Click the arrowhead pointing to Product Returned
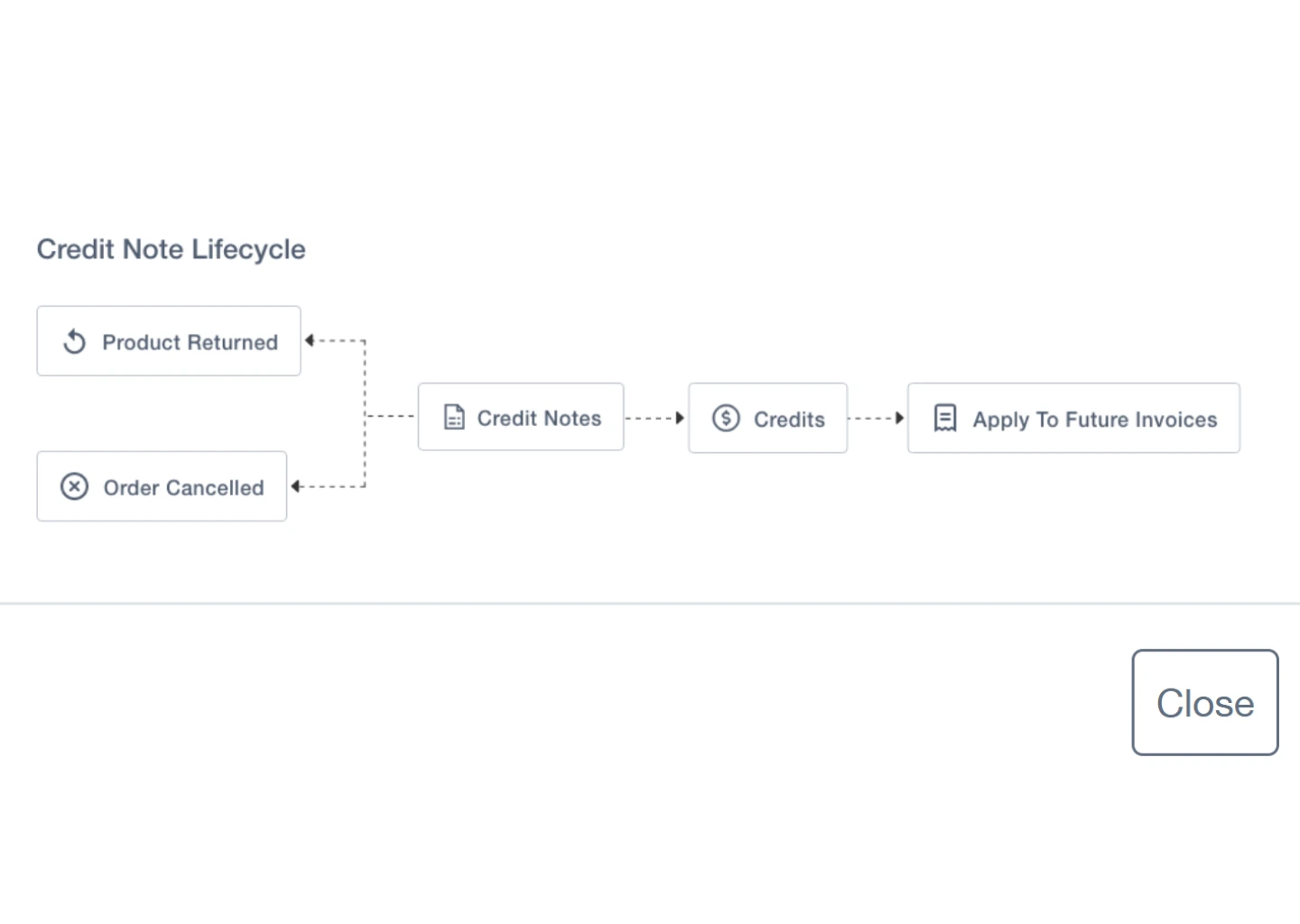1300x924 pixels. 310,340
